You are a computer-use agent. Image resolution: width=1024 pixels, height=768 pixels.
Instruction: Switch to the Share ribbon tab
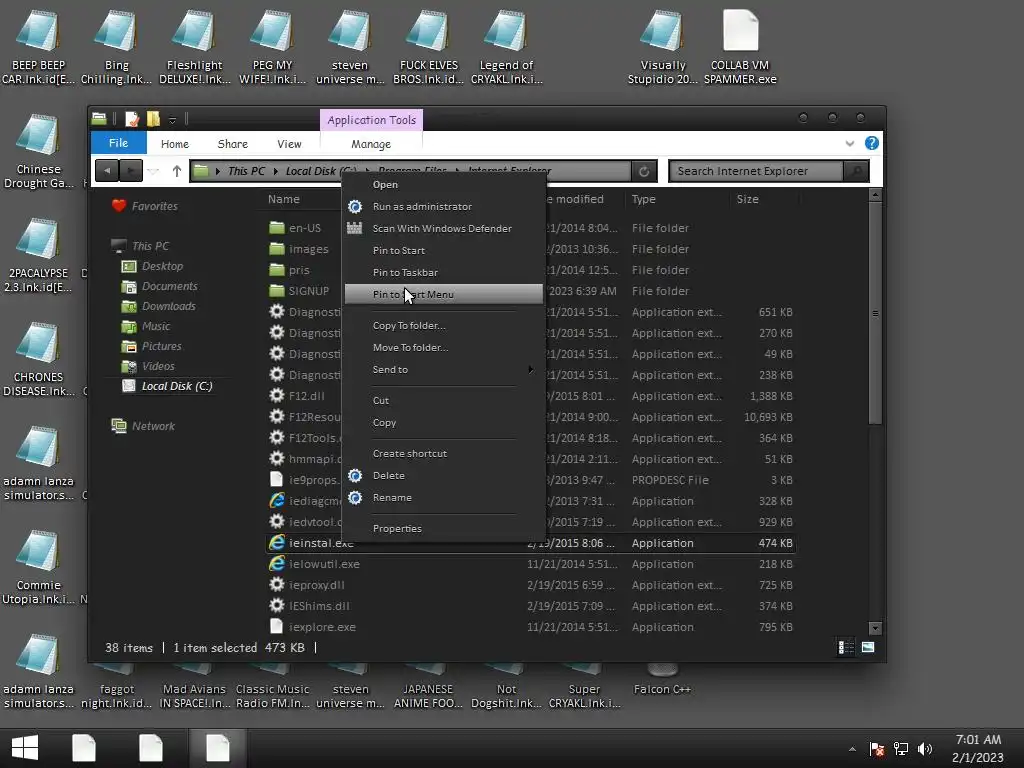click(x=232, y=144)
